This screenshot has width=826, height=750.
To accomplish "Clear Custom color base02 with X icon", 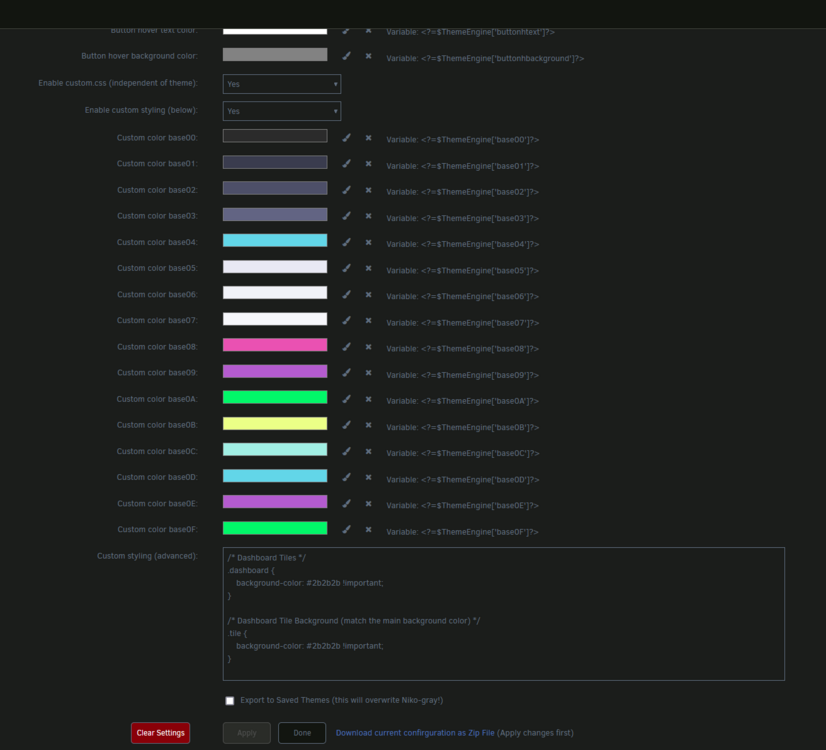I will click(x=368, y=190).
